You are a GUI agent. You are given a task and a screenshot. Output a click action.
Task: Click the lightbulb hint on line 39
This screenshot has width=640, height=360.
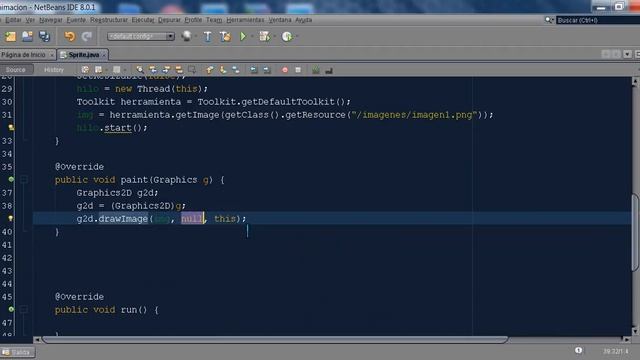[11, 218]
